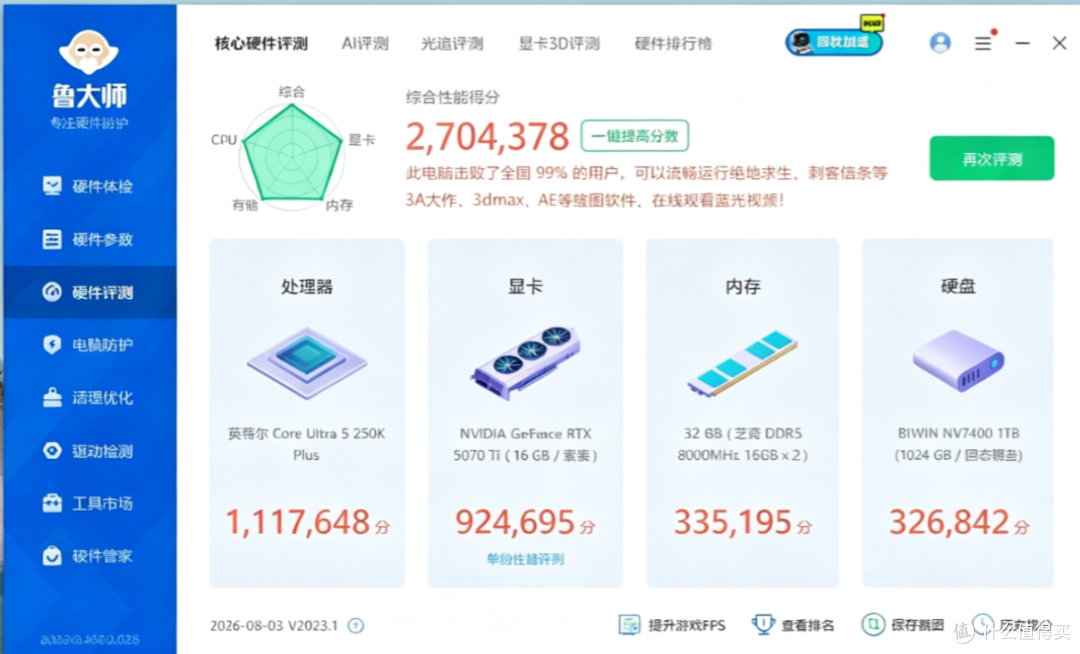Screen dimensions: 1080x654
Task: Select 硬件评测 in the sidebar
Action: click(x=89, y=292)
